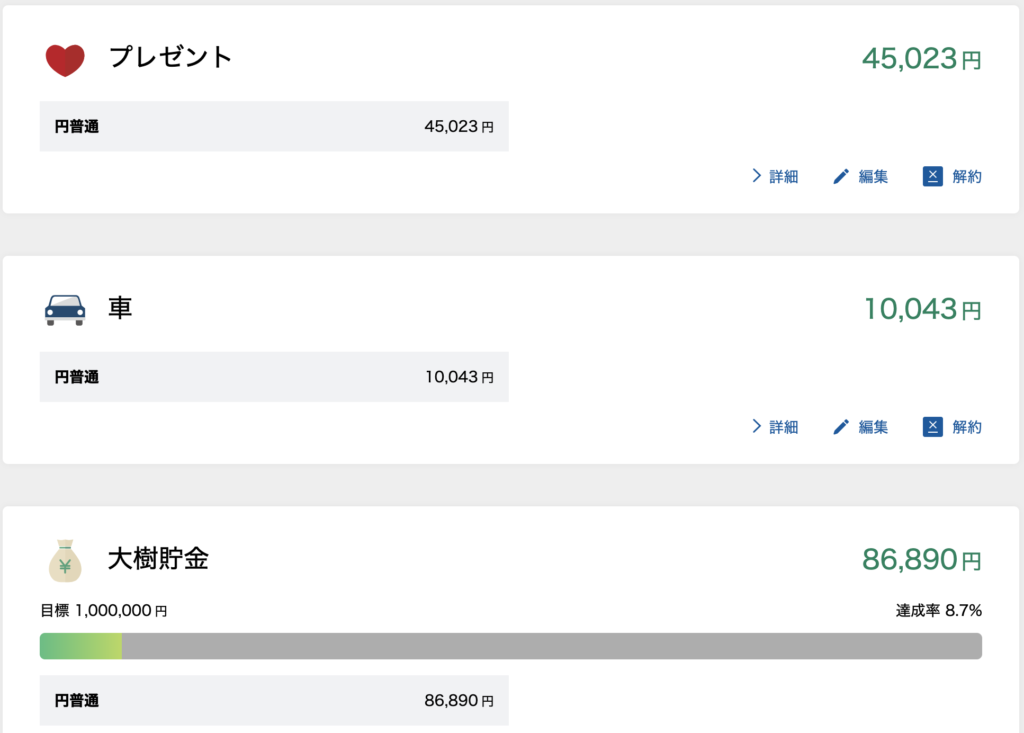Click the 大樹貯金 goal progress bar
Image resolution: width=1024 pixels, height=733 pixels.
click(510, 646)
